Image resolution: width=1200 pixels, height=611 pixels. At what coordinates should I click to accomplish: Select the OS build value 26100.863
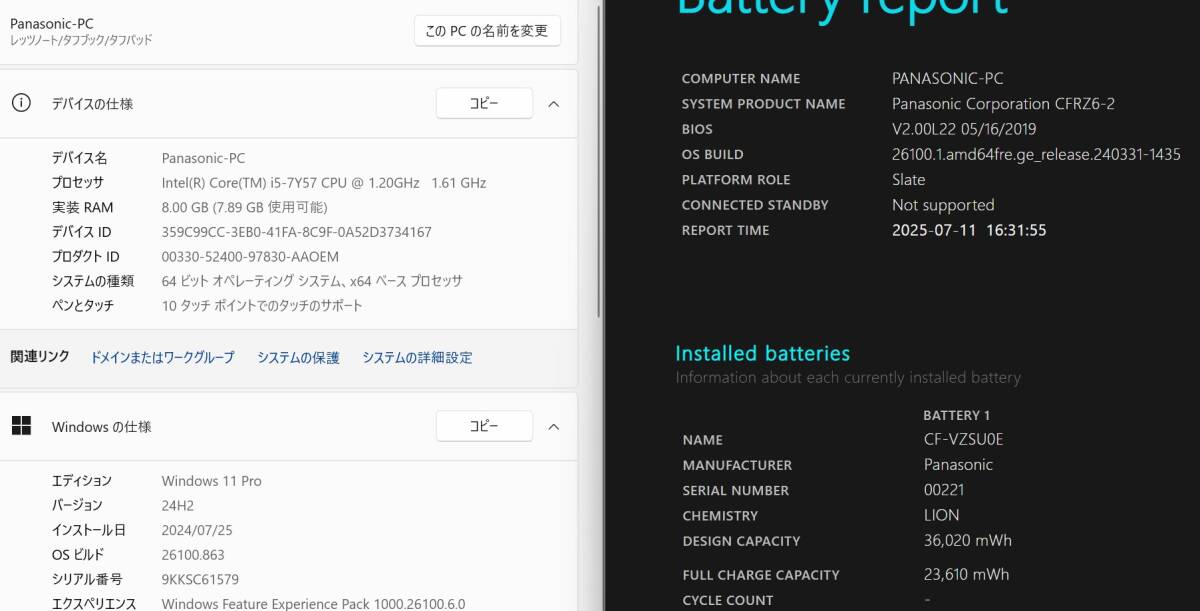coord(193,554)
